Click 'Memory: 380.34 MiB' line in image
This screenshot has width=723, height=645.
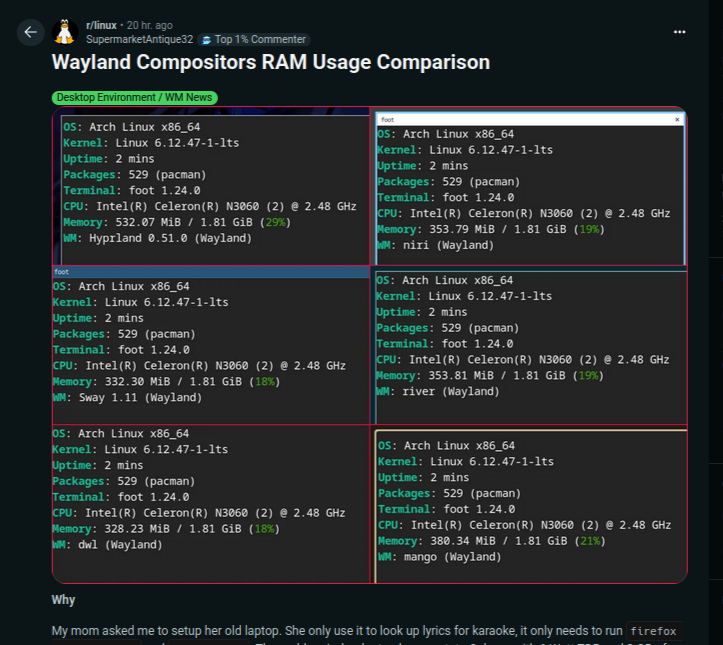pos(492,541)
